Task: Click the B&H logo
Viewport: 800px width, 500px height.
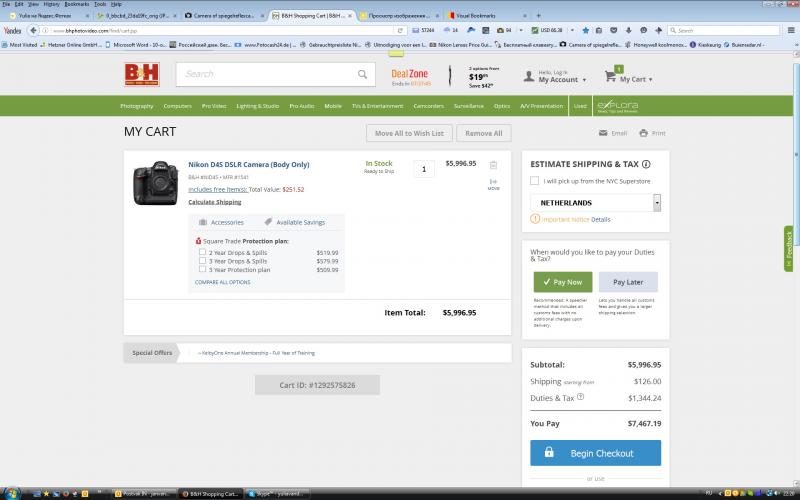Action: [142, 74]
